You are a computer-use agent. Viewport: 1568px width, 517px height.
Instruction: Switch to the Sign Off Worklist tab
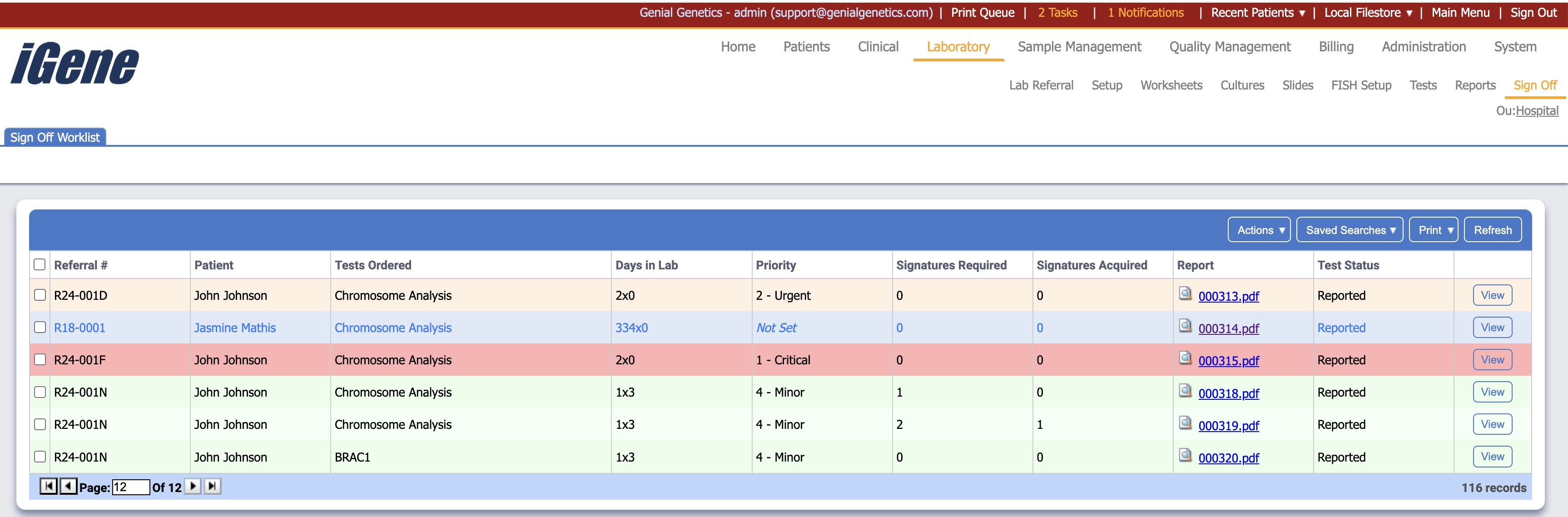click(x=55, y=137)
